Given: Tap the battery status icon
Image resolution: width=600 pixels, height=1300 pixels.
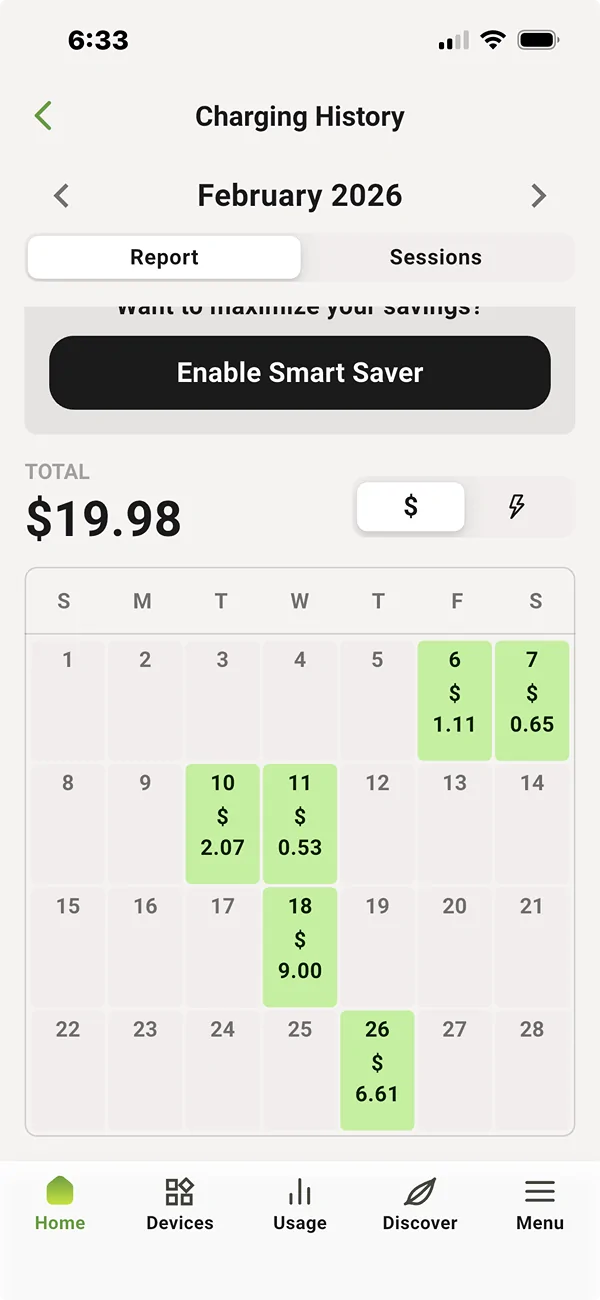Looking at the screenshot, I should [x=538, y=41].
